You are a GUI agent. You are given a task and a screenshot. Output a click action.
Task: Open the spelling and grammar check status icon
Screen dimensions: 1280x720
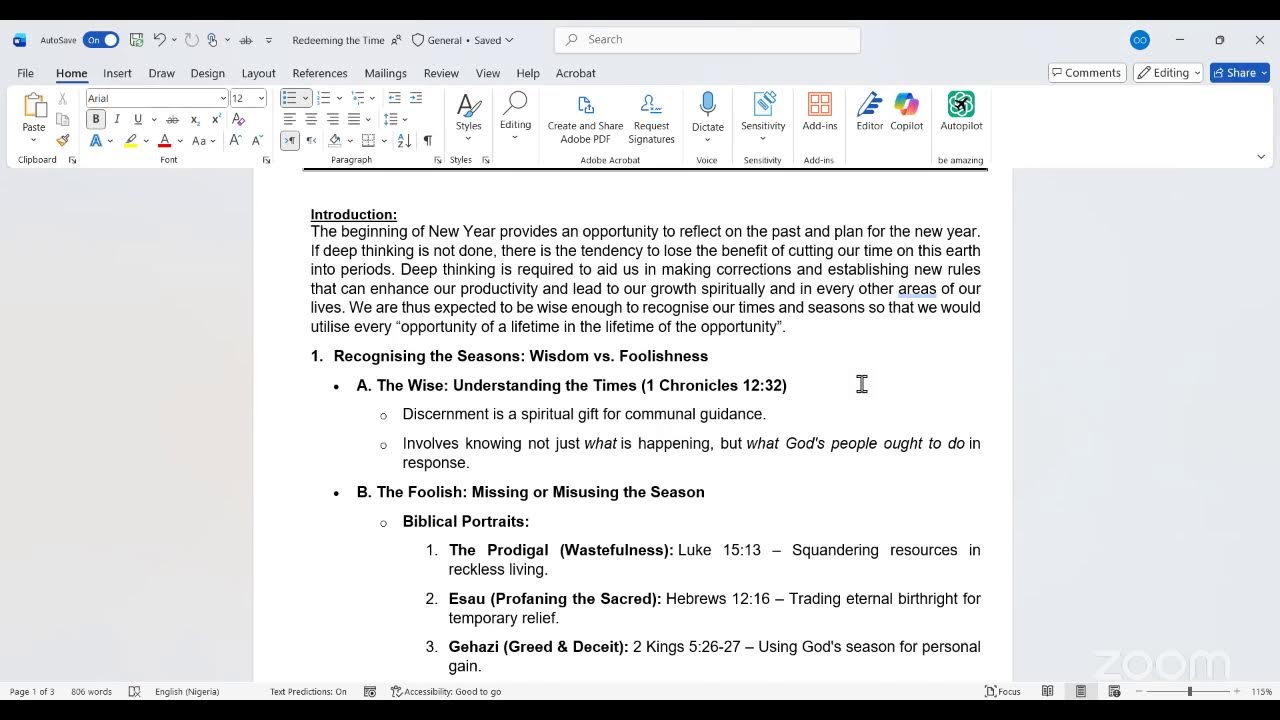(135, 691)
